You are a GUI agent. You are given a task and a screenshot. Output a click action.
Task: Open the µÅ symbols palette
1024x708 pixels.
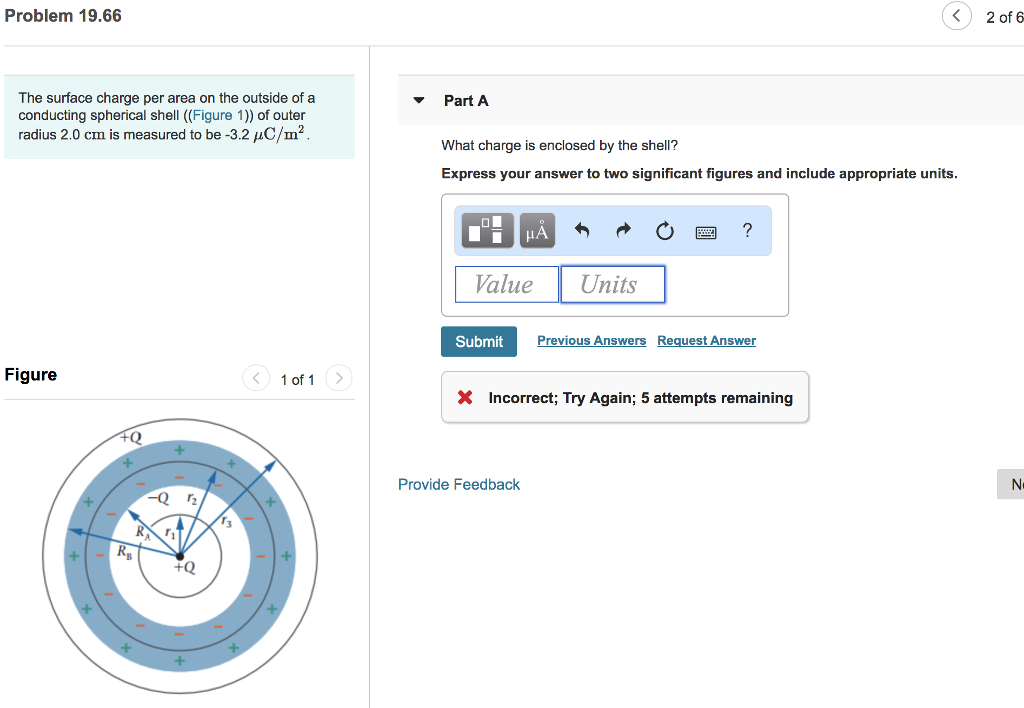tap(537, 230)
